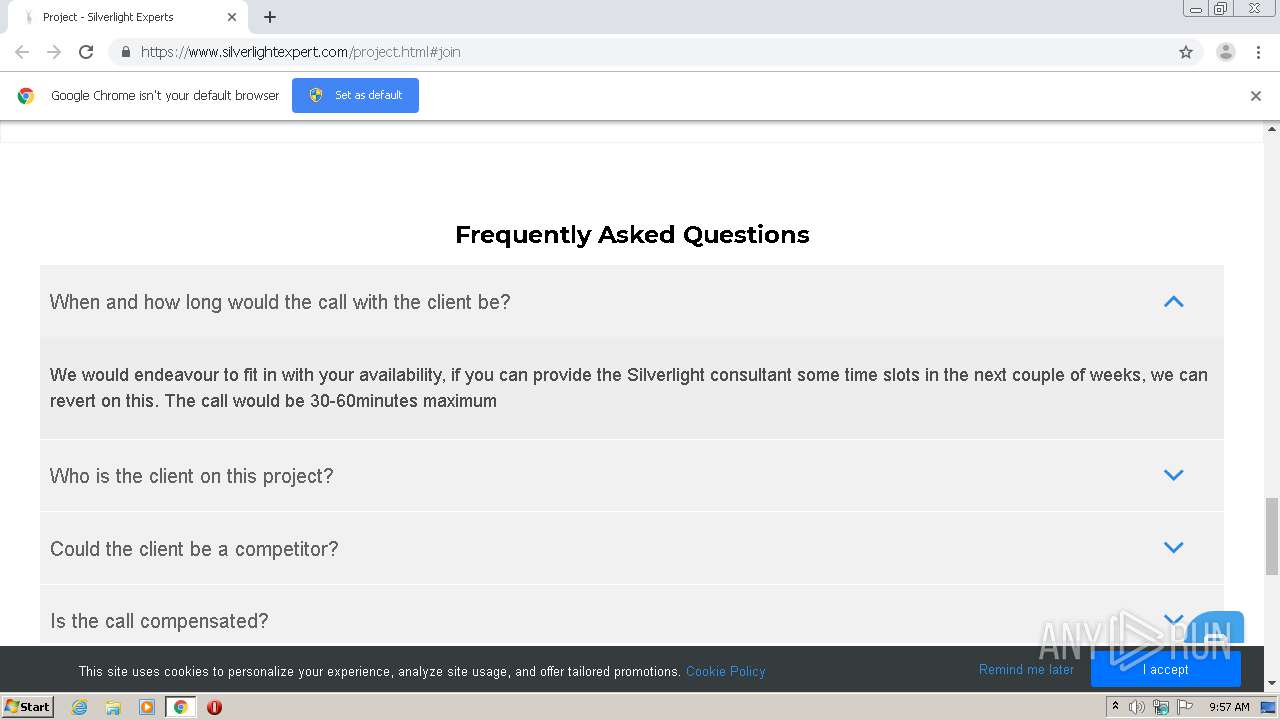Click the browser back arrow
Image resolution: width=1280 pixels, height=720 pixels.
[22, 52]
